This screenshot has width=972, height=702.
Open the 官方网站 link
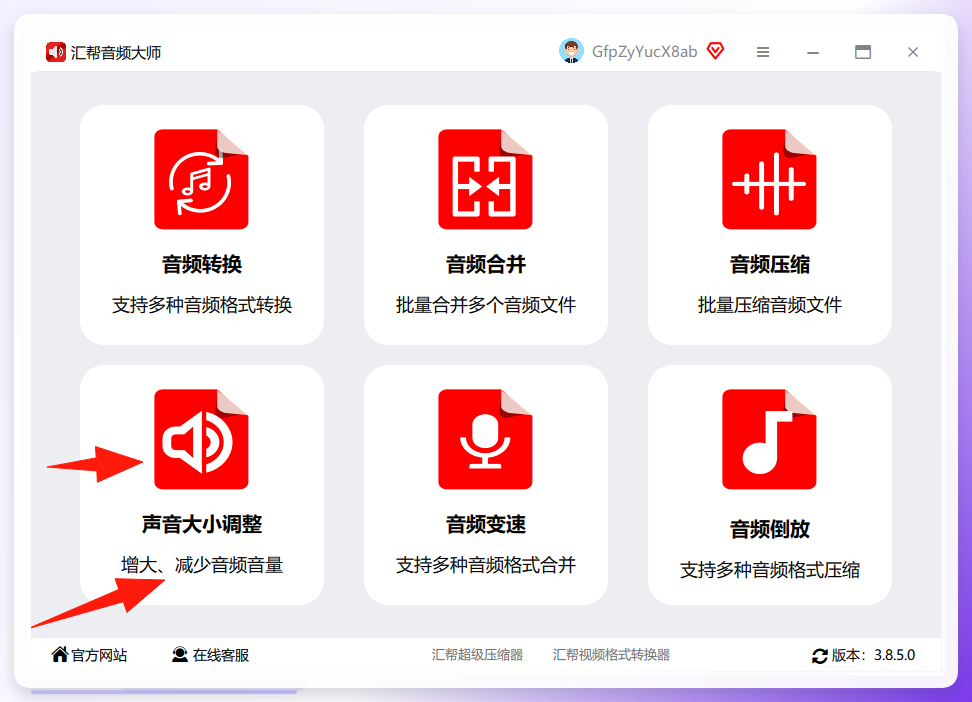click(99, 655)
